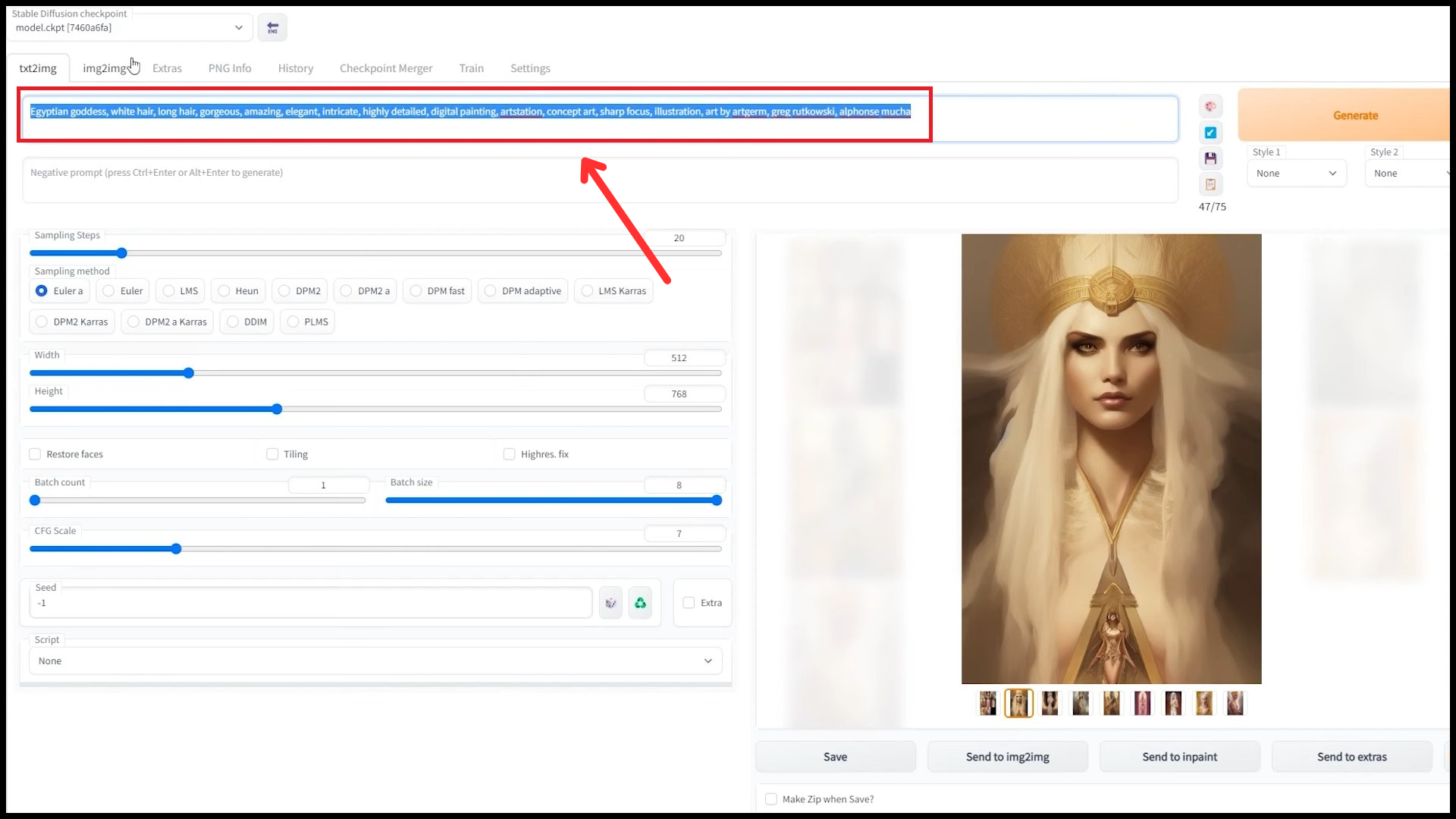Enable the Restore faces checkbox
Image resolution: width=1456 pixels, height=819 pixels.
click(35, 453)
